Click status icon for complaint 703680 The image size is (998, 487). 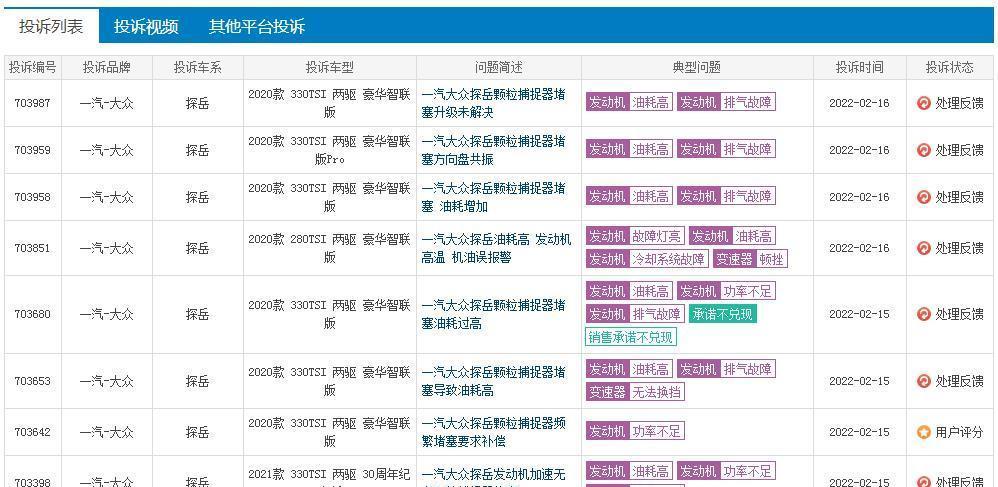pos(924,314)
